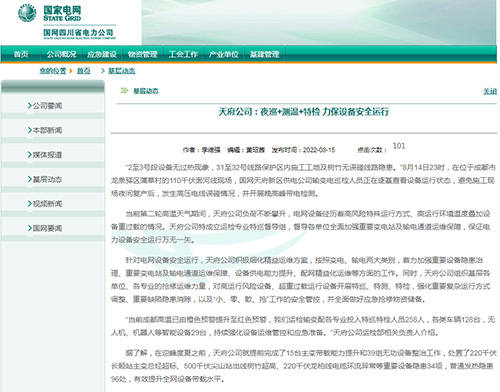This screenshot has height=392, width=500.
Task: Click the paragraph starting 当前第二轮高温天气期间
Action: pos(301,227)
